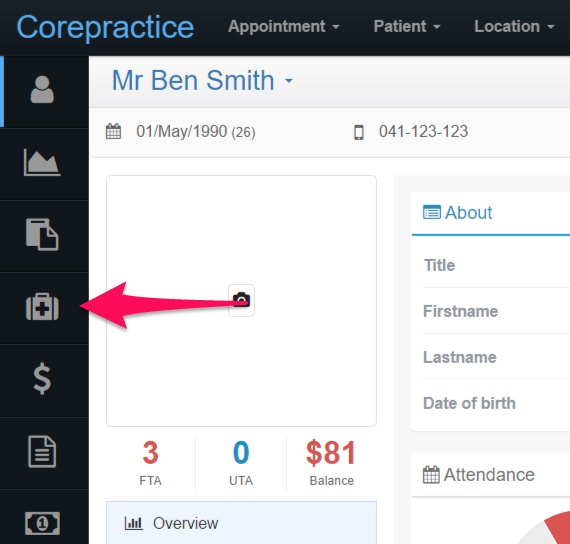Open the documents copy sidebar icon
This screenshot has height=544, width=570.
click(42, 235)
